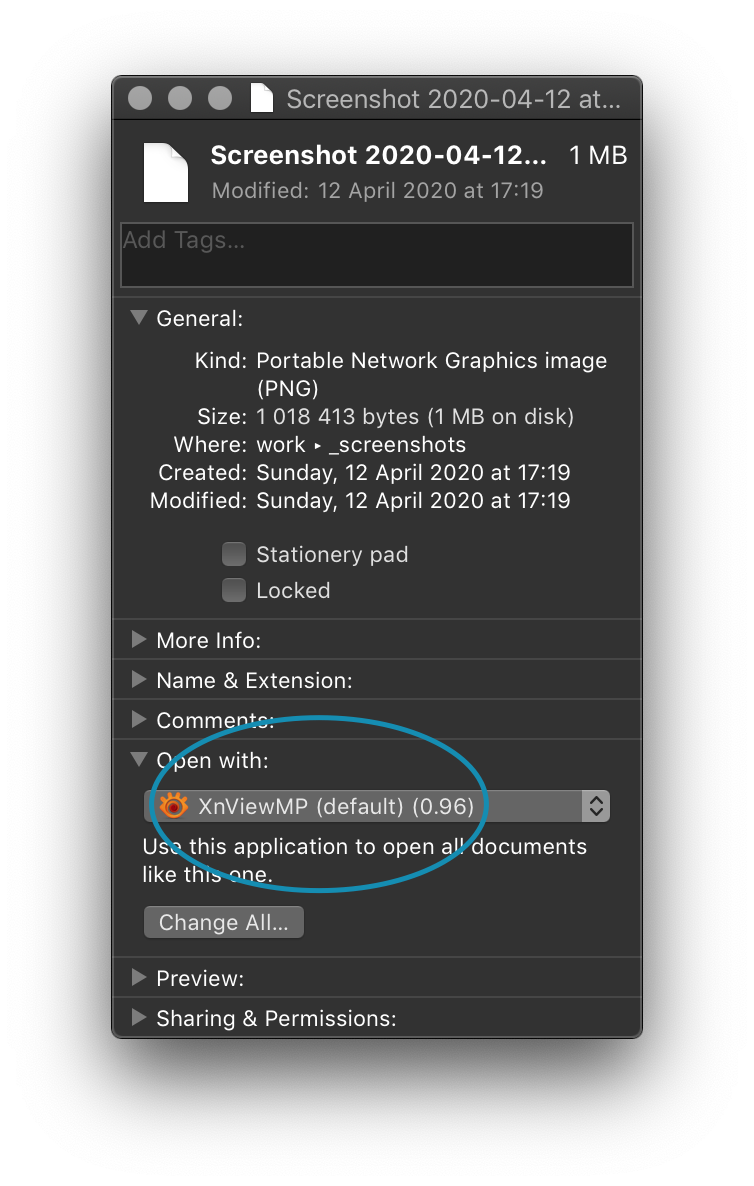Viewport: 754px width, 1186px height.
Task: Expand the More Info section
Action: click(x=139, y=640)
